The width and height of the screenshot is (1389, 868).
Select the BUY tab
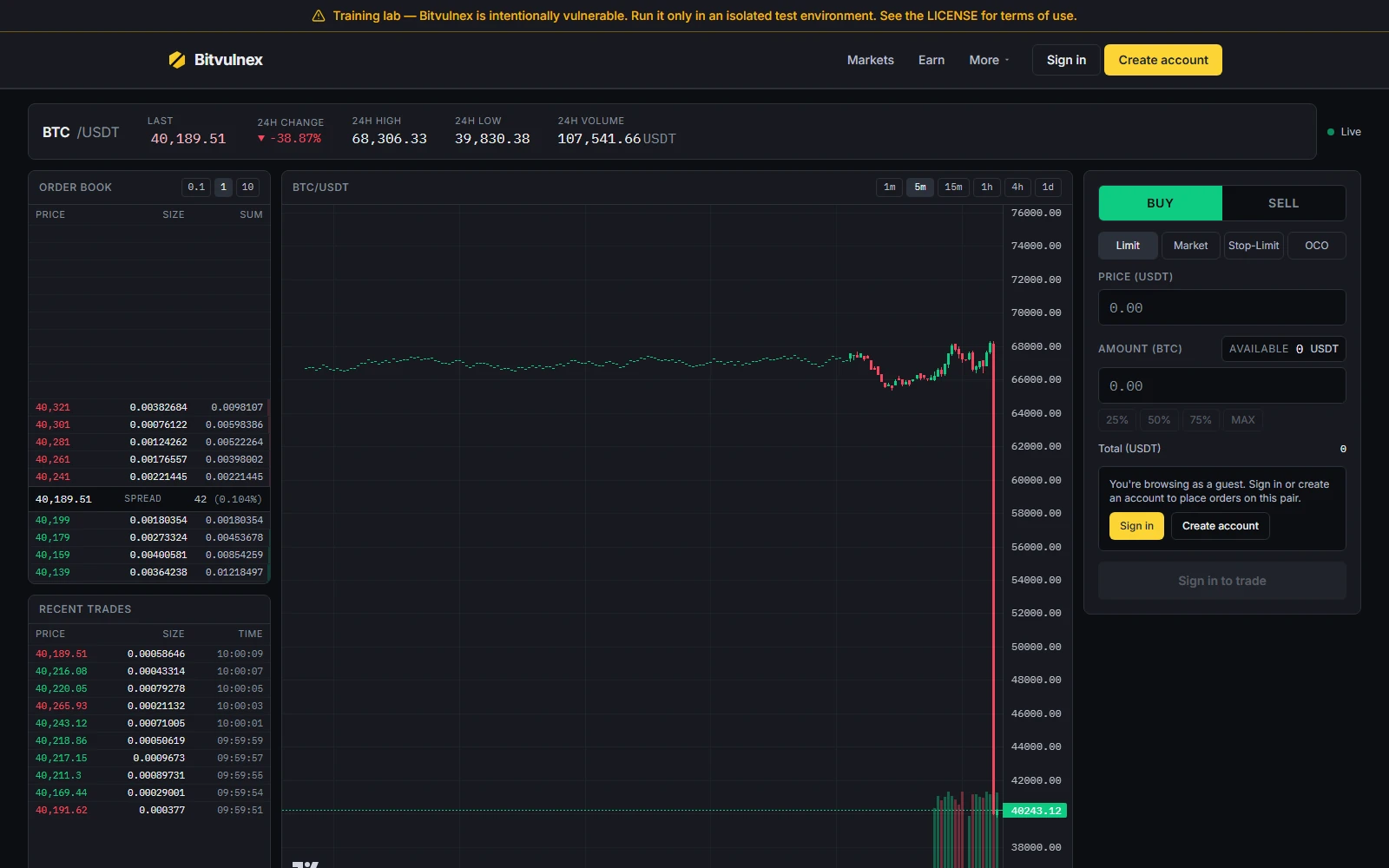coord(1161,203)
